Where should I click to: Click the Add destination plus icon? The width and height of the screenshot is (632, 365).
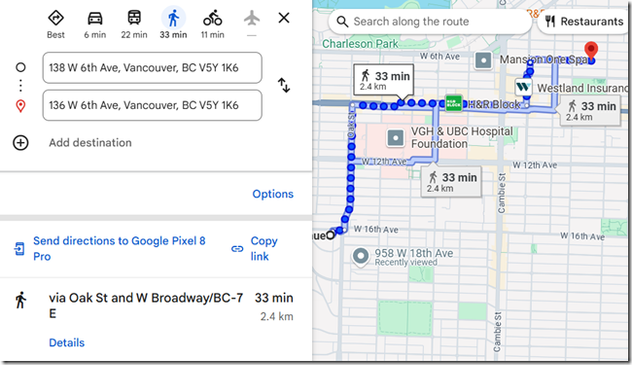point(21,143)
